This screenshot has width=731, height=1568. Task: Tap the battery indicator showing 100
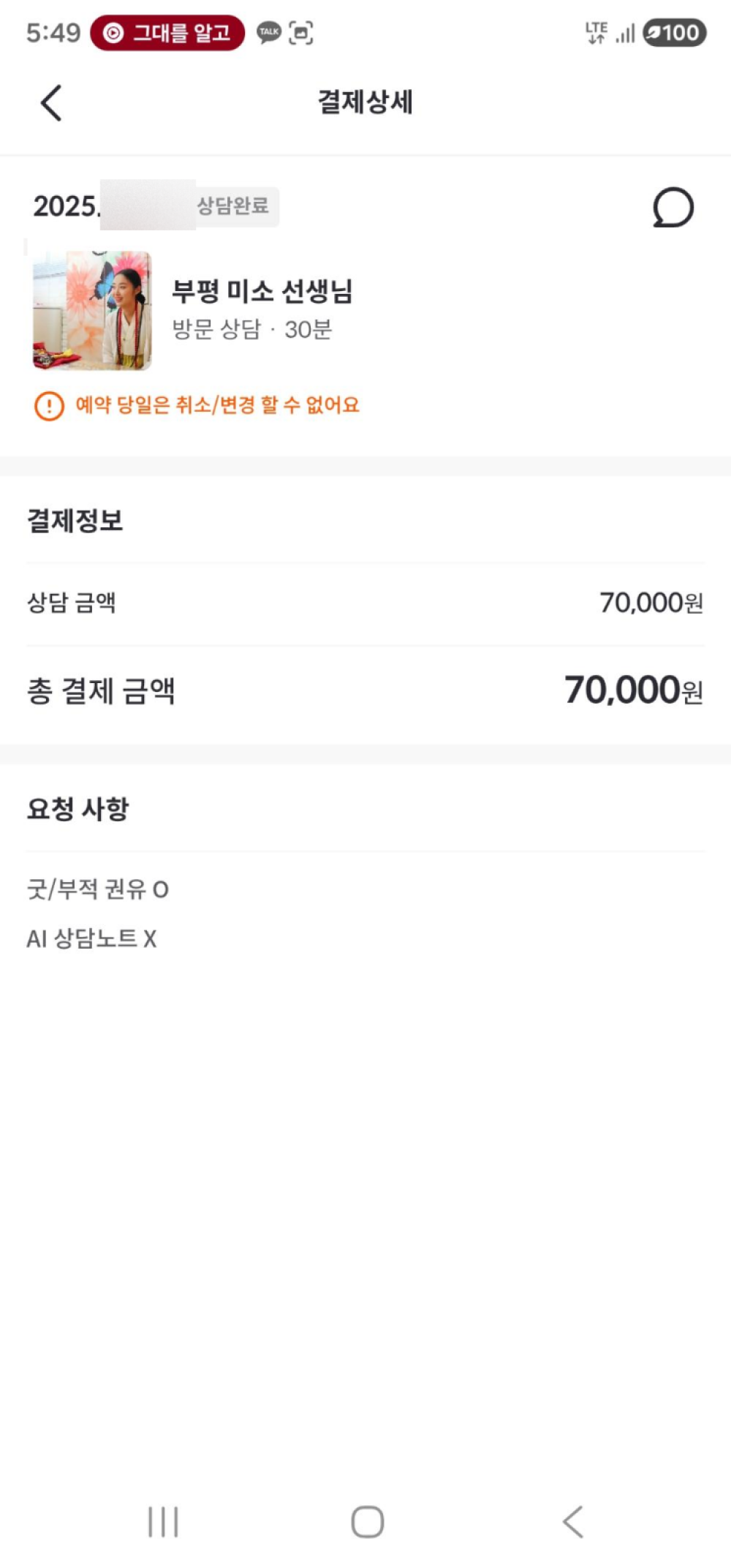tap(674, 33)
